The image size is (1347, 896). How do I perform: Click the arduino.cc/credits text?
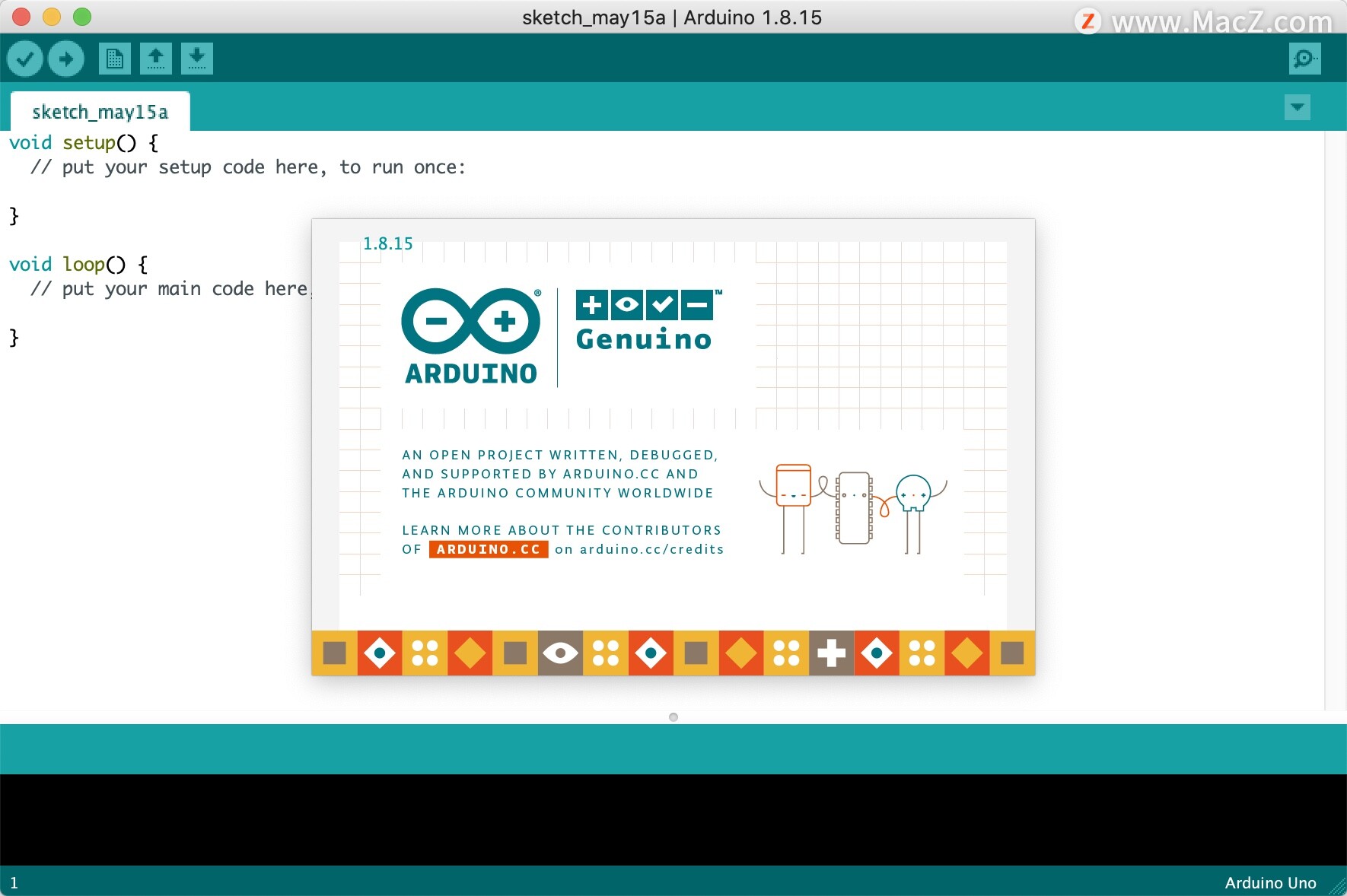click(x=652, y=549)
